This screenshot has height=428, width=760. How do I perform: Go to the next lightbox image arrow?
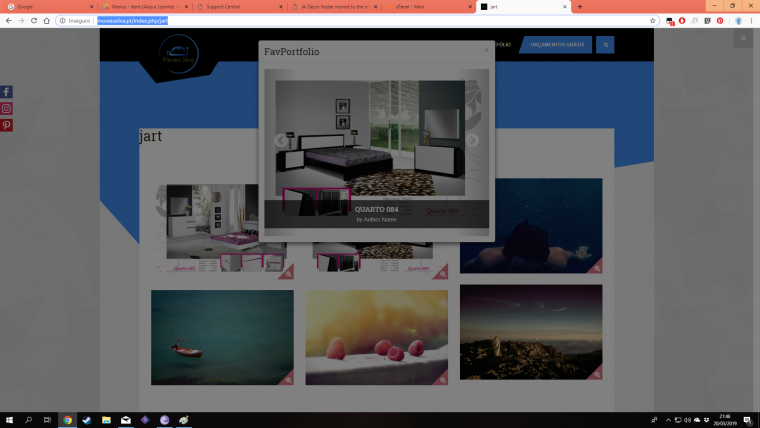coord(473,140)
